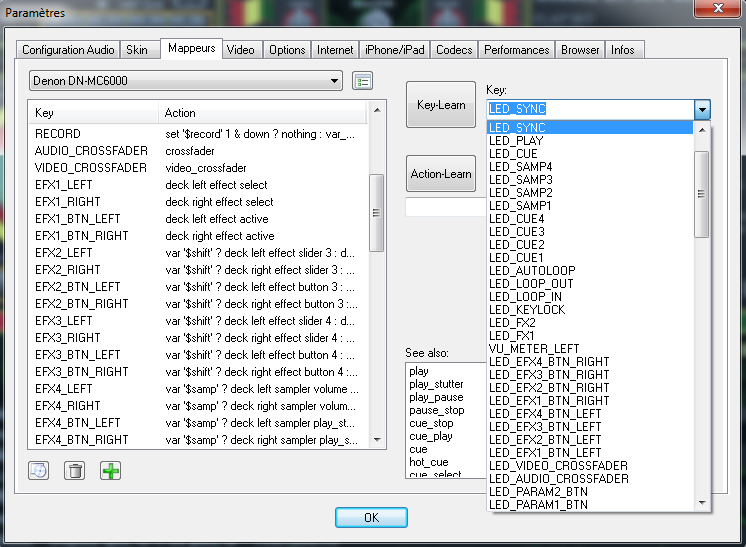746x547 pixels.
Task: Go to the iPhone/iPad tab
Action: (394, 50)
